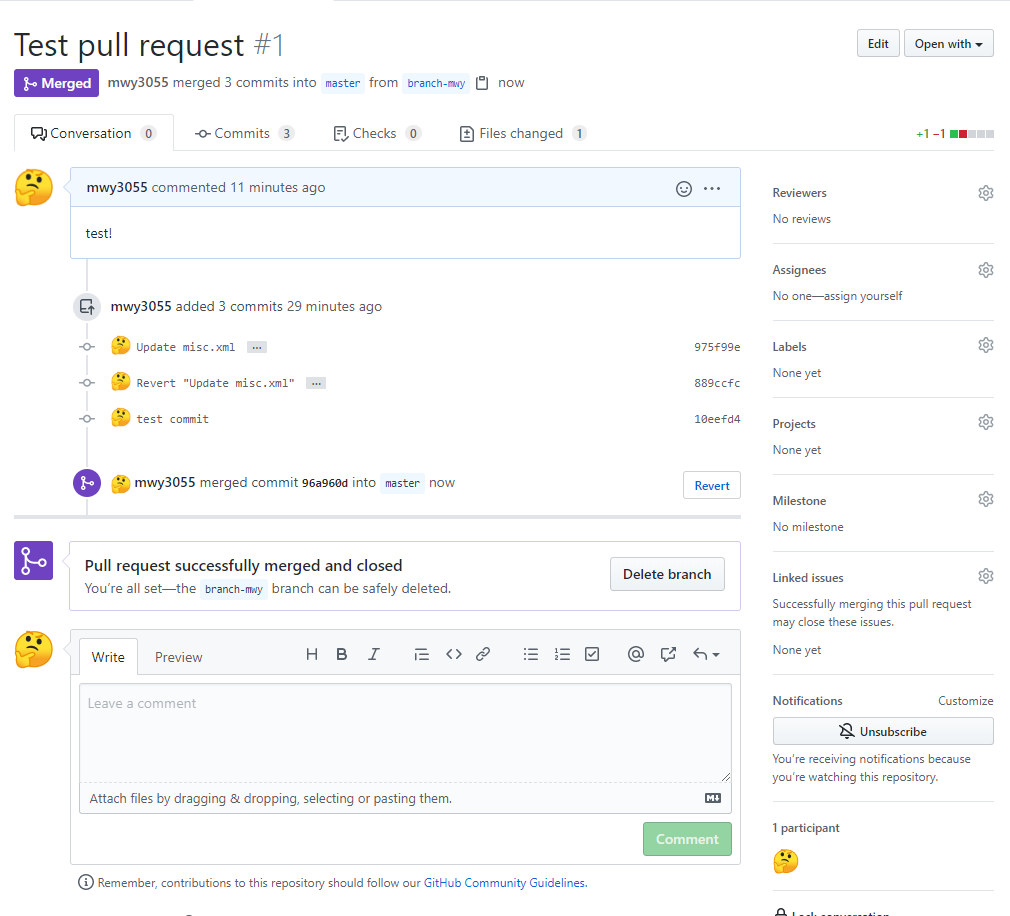
Task: Open merged commit 96a960d
Action: pos(325,483)
